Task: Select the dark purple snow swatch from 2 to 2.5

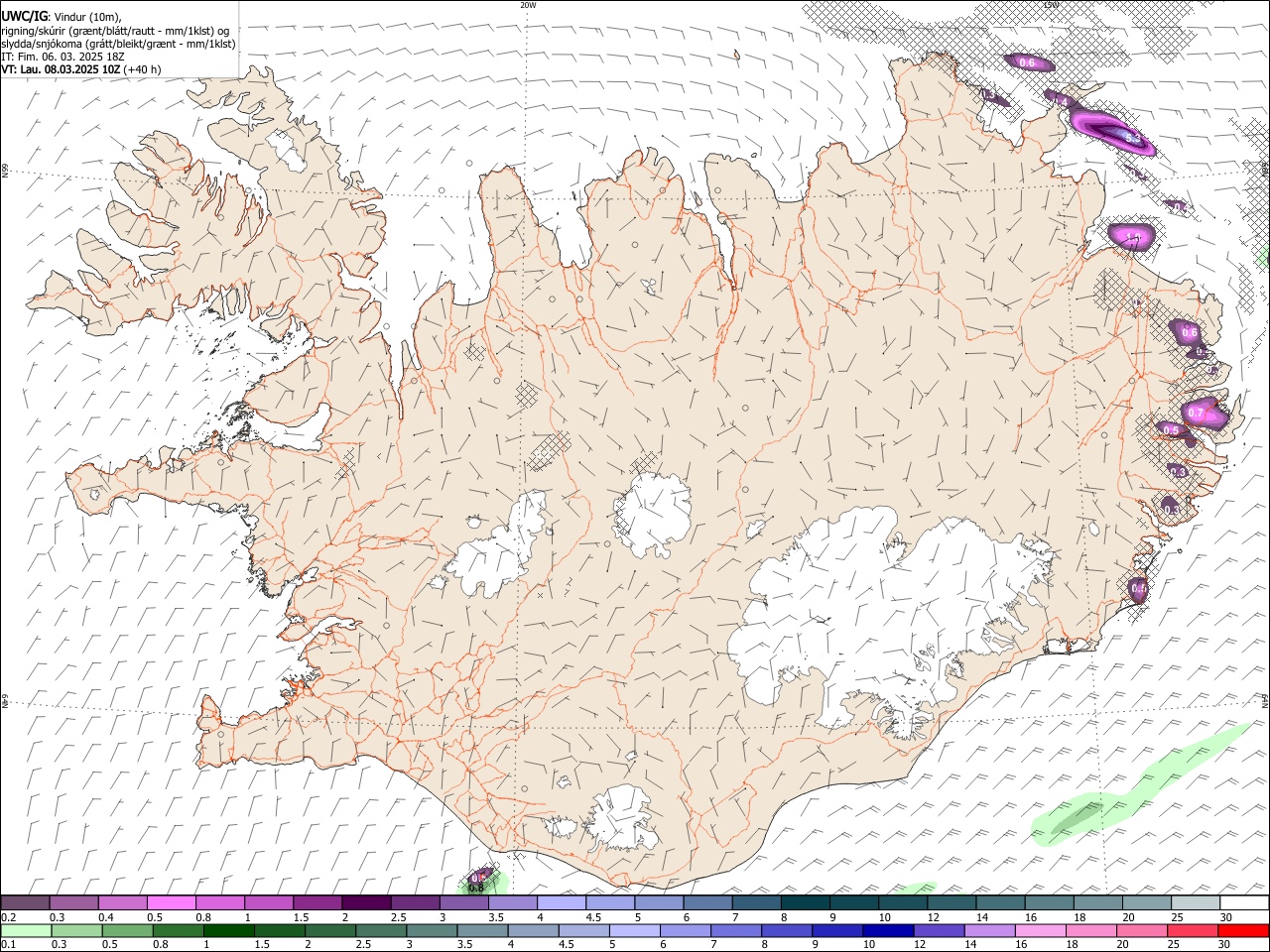Action: pyautogui.click(x=366, y=903)
